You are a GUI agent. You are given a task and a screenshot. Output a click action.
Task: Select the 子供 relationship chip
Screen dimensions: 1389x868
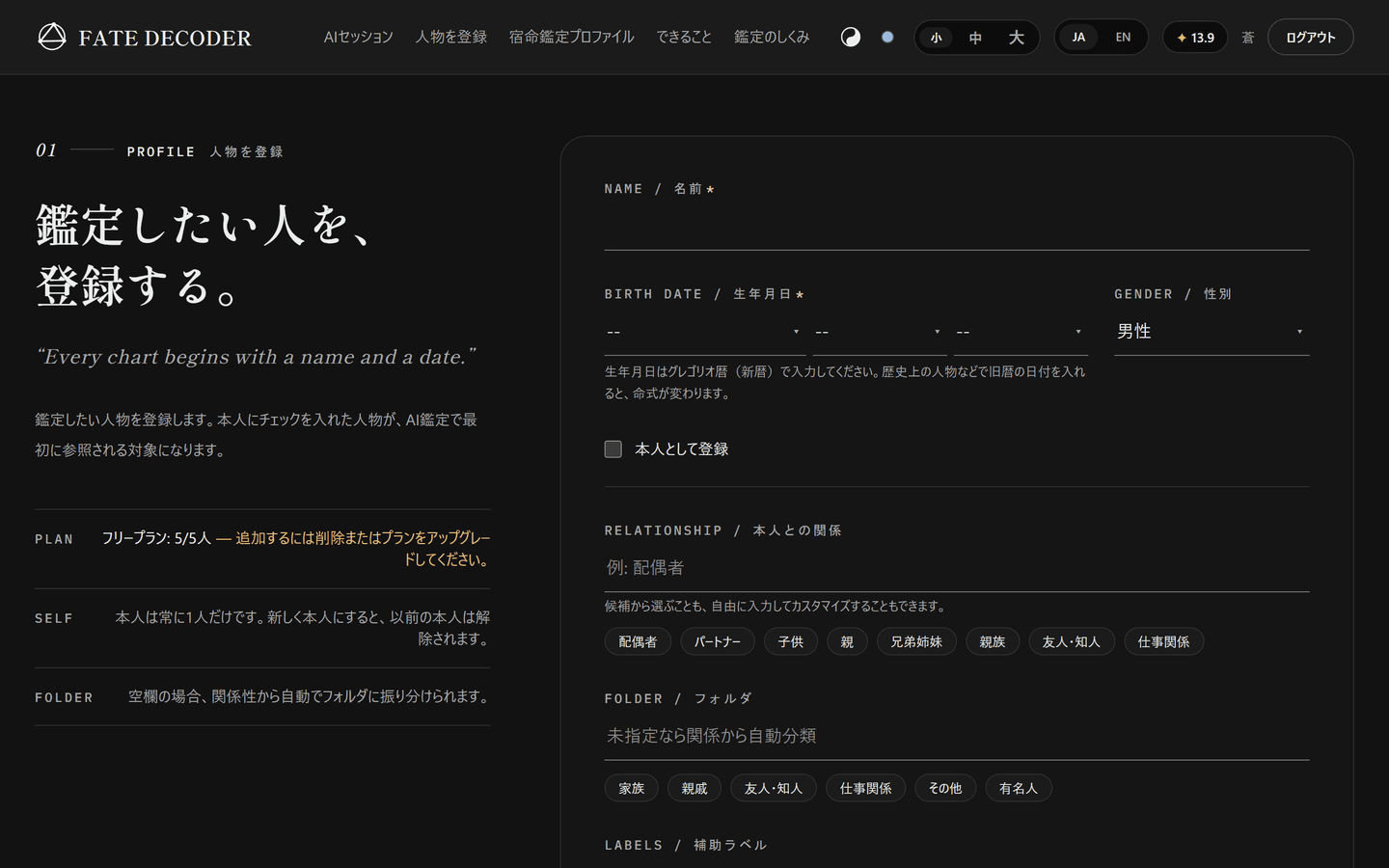791,642
